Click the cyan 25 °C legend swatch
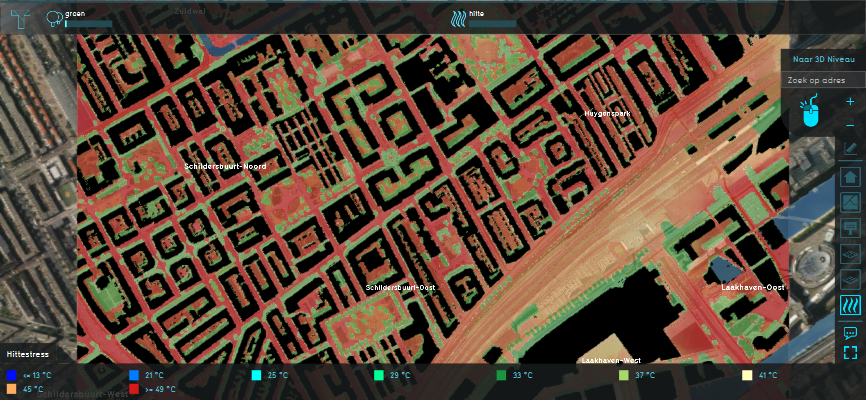Screen dimensions: 866x400 click(x=256, y=375)
